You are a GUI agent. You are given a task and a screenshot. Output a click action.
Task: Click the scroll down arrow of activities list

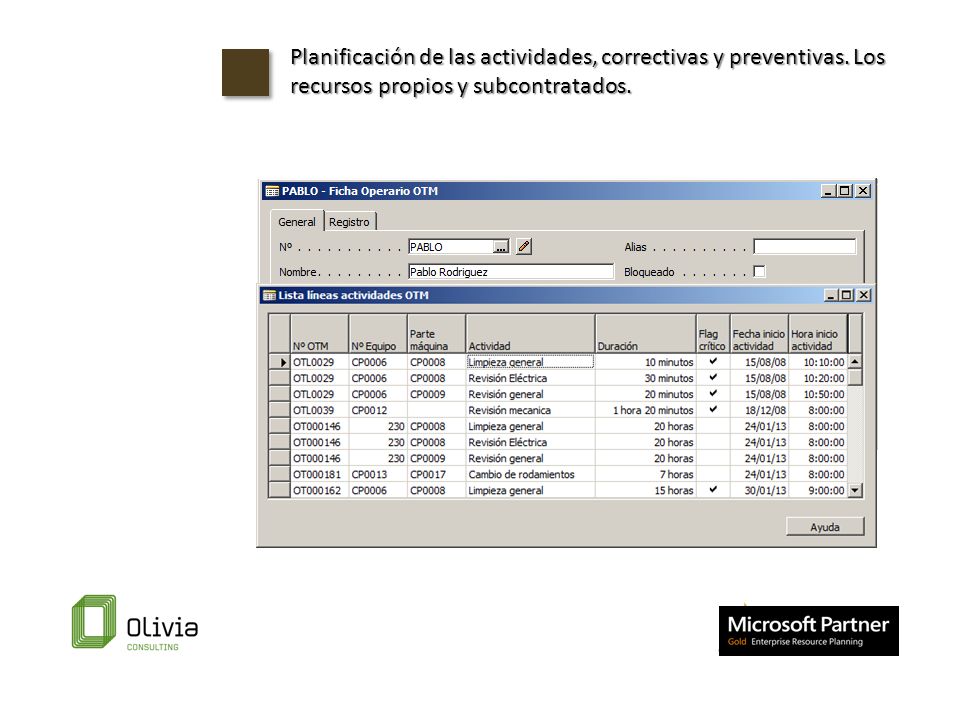click(x=855, y=490)
